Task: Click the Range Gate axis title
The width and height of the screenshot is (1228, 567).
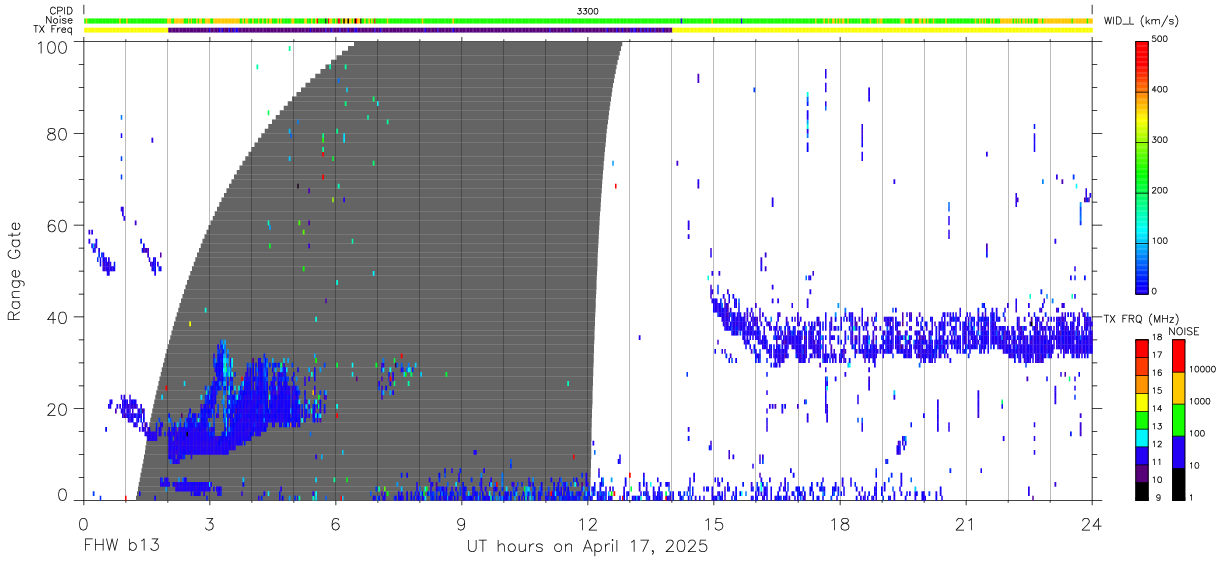Action: pos(15,272)
